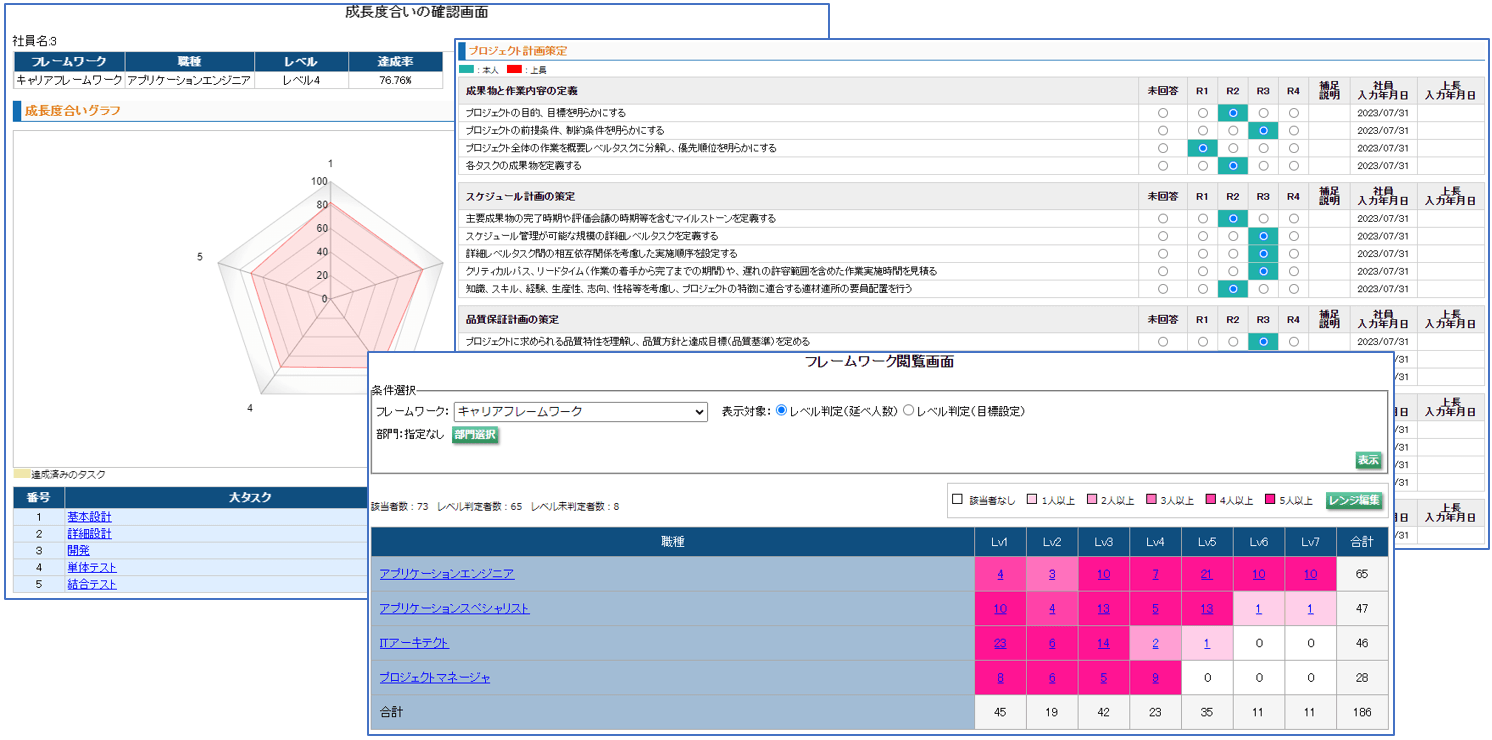Click the 5人以上 legend color swatch

pyautogui.click(x=1271, y=500)
